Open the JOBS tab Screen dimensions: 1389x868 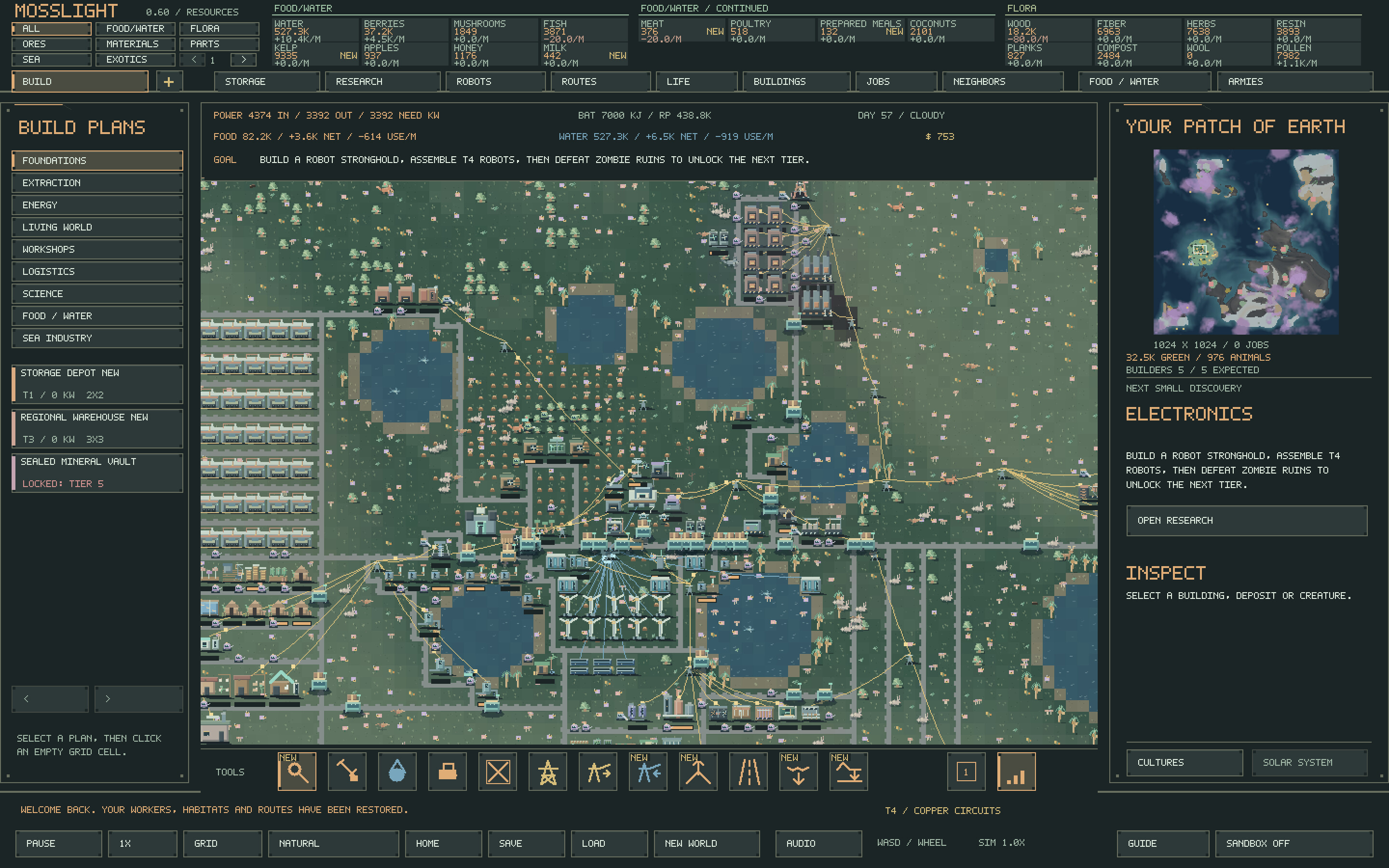[x=896, y=81]
